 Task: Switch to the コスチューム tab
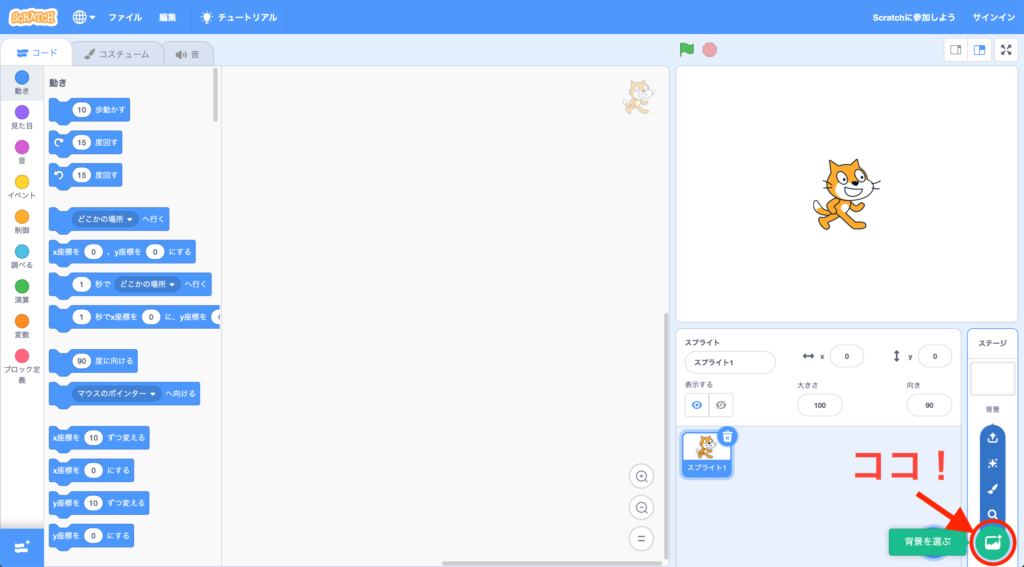click(x=117, y=54)
